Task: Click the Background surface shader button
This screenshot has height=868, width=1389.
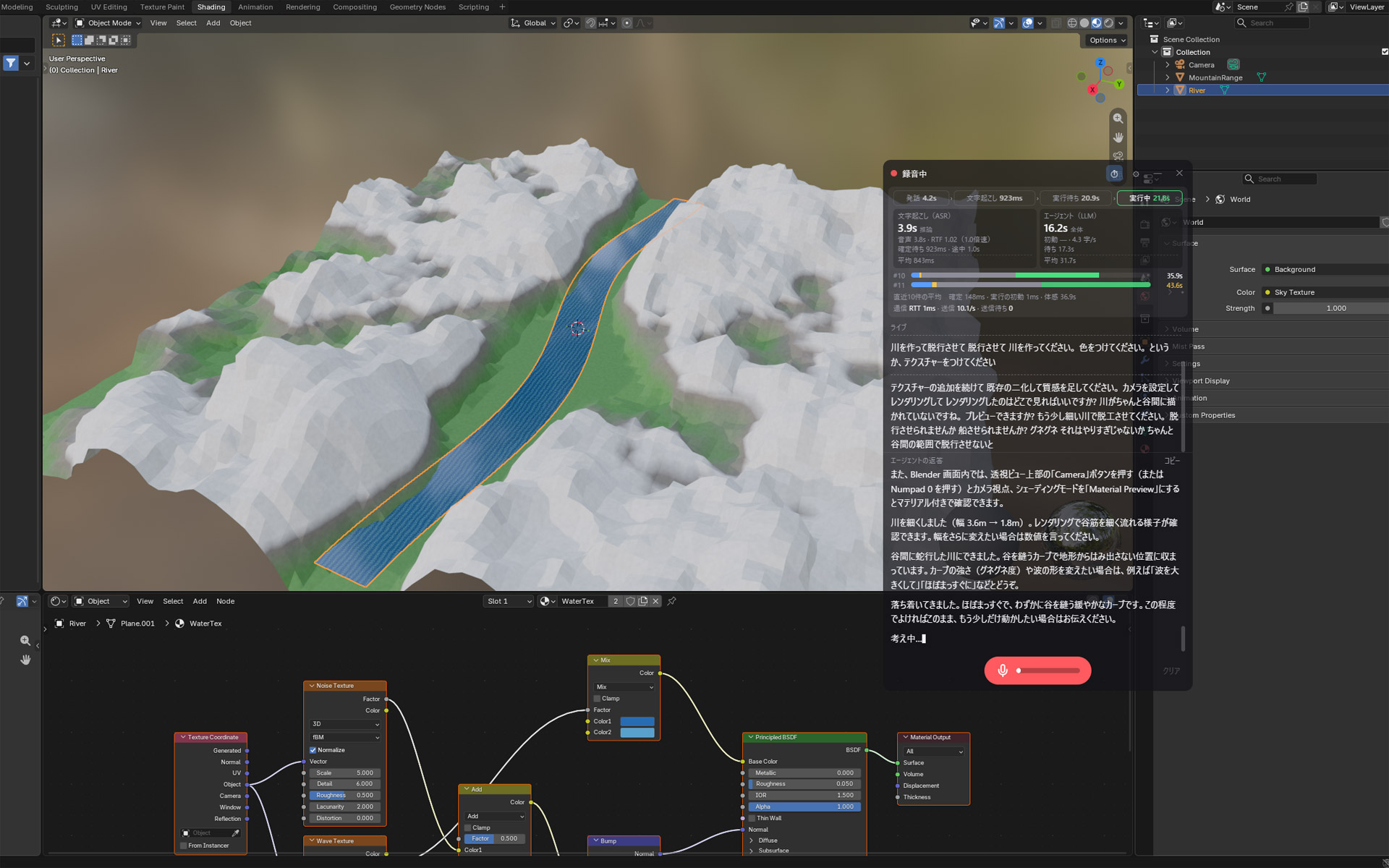Action: pyautogui.click(x=1325, y=269)
